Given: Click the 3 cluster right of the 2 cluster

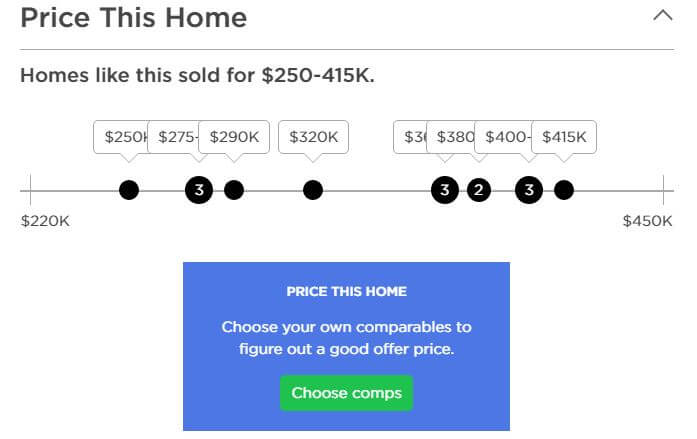Looking at the screenshot, I should [x=529, y=190].
